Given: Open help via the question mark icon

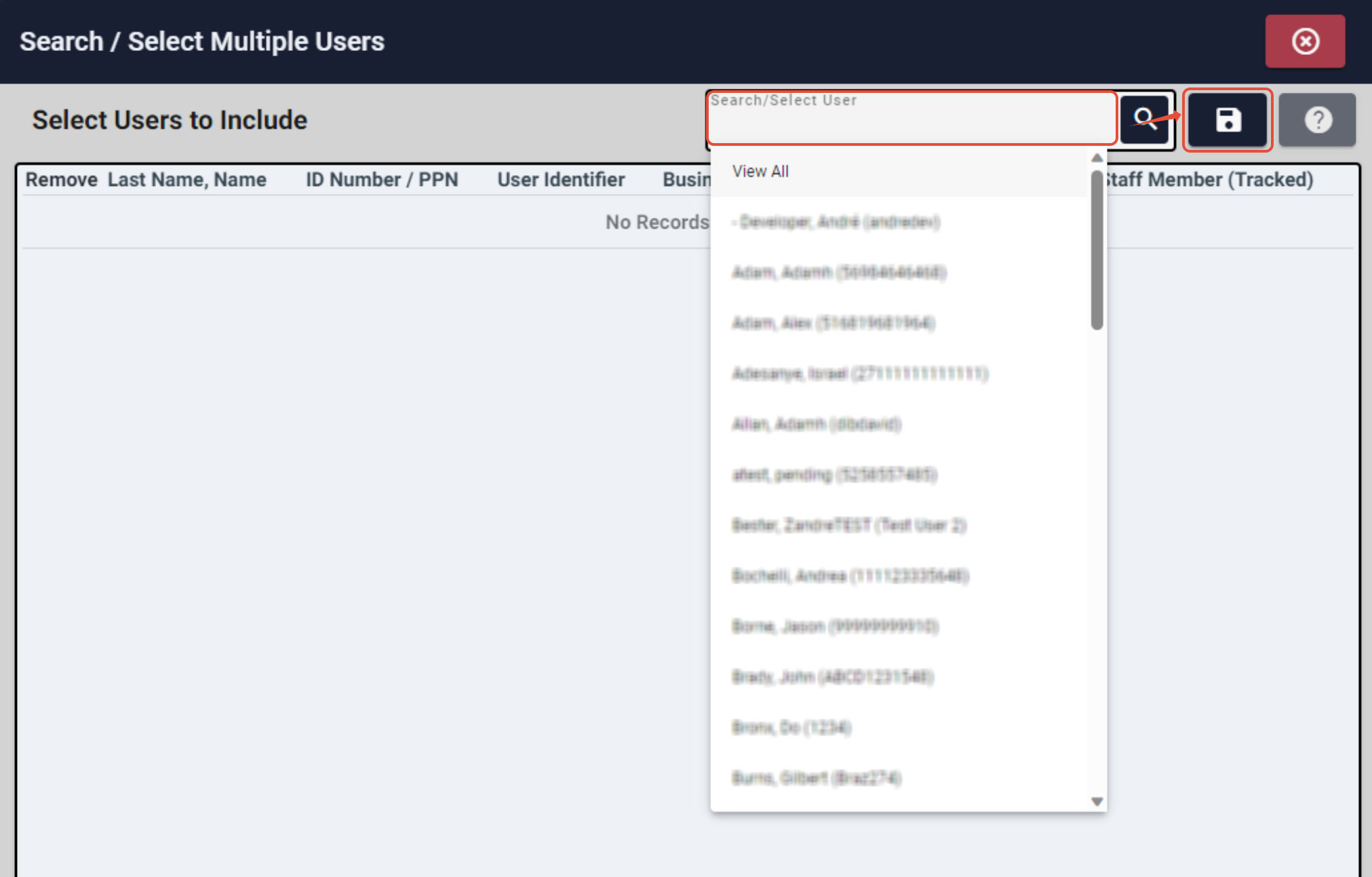Looking at the screenshot, I should [x=1317, y=120].
